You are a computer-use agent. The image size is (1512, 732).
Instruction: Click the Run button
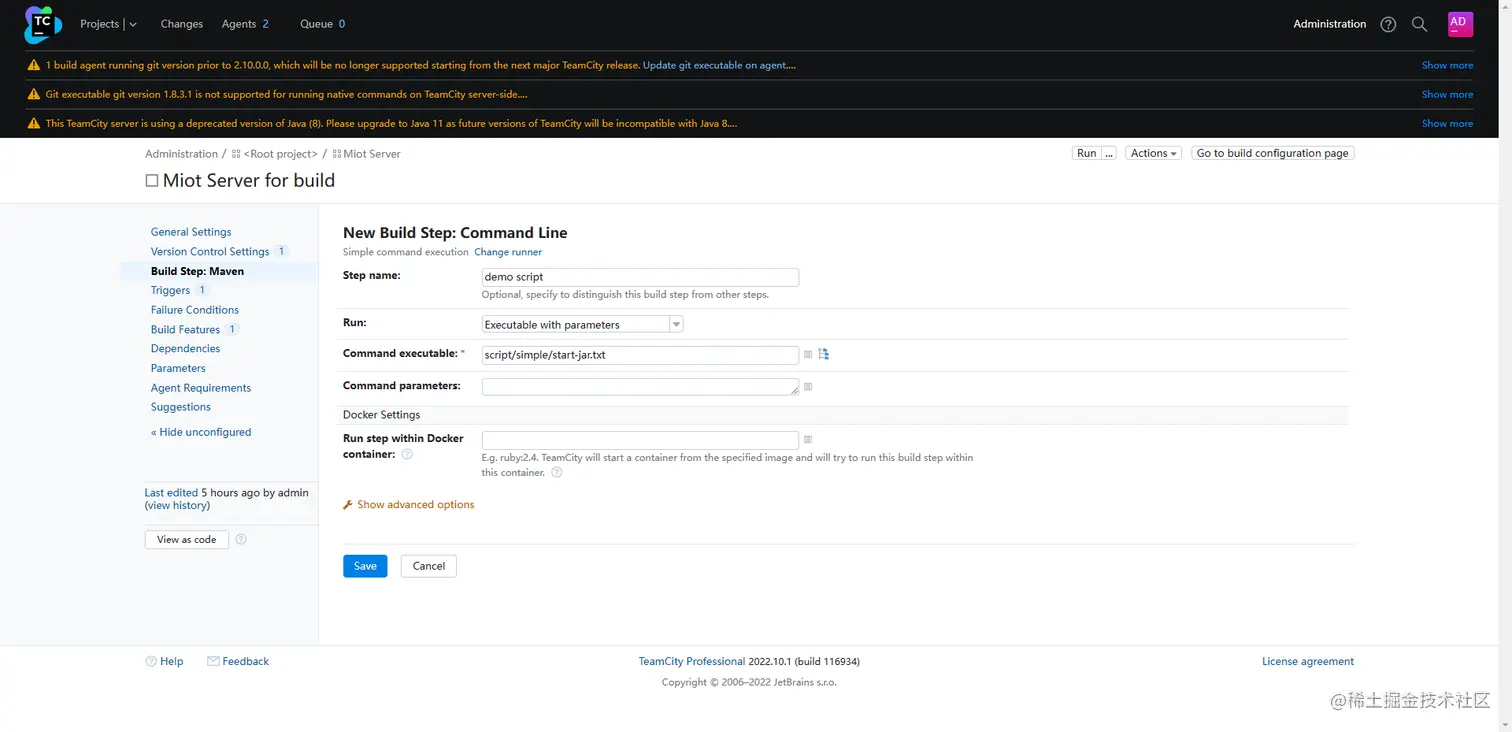pos(1086,153)
